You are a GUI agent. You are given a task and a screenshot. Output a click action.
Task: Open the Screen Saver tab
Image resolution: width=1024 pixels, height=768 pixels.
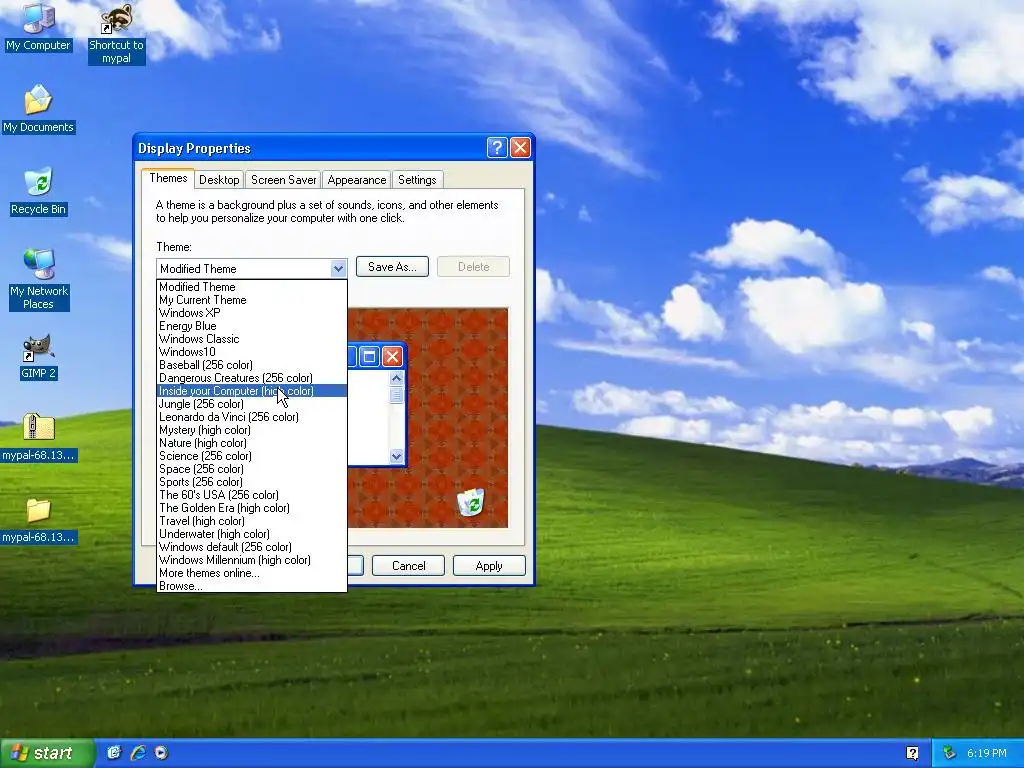pos(283,180)
